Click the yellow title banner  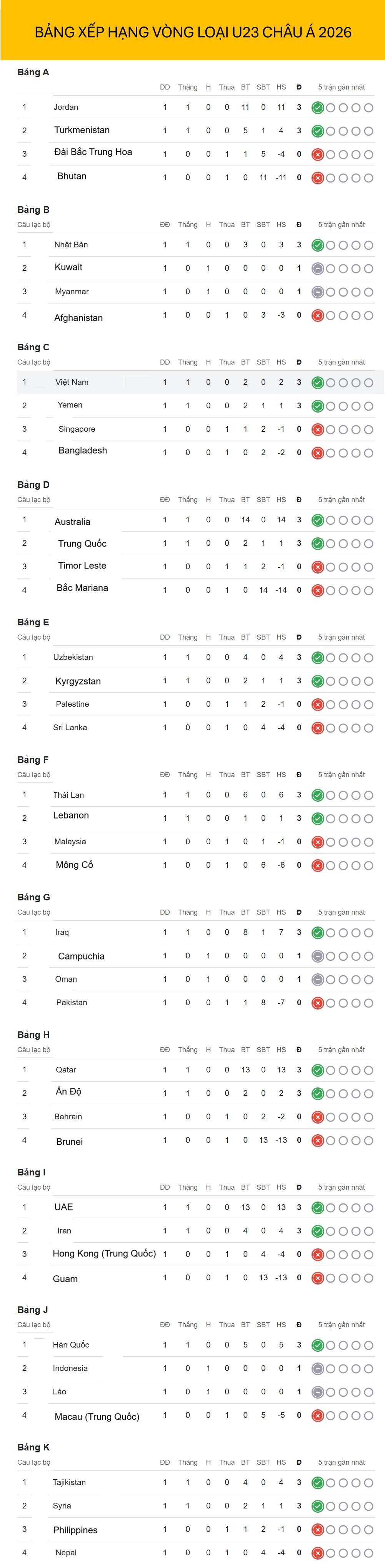192,30
